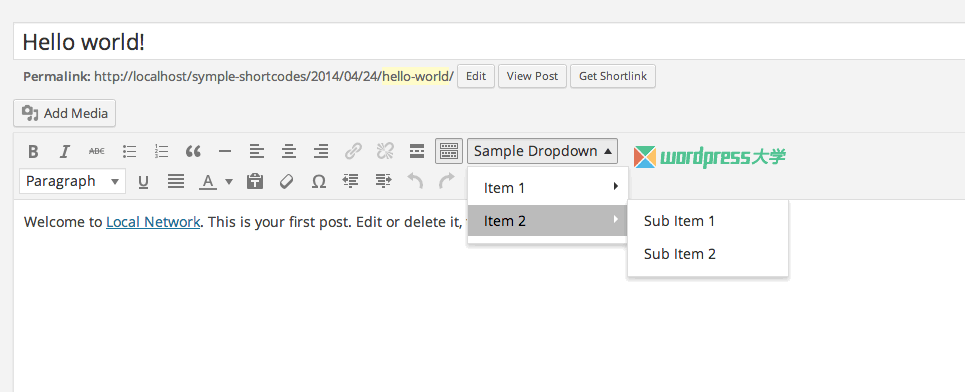
Task: Align text left
Action: pyautogui.click(x=257, y=151)
